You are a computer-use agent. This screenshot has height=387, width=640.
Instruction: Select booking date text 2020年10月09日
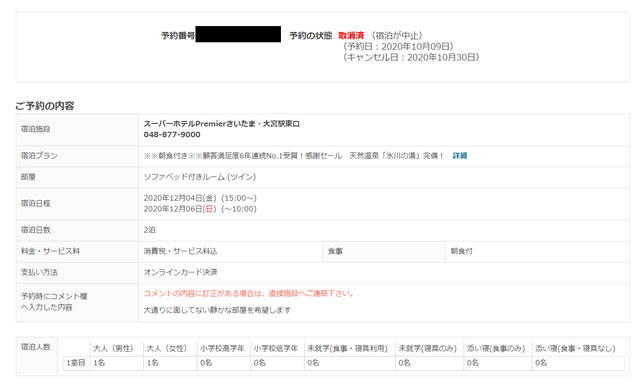pos(416,47)
